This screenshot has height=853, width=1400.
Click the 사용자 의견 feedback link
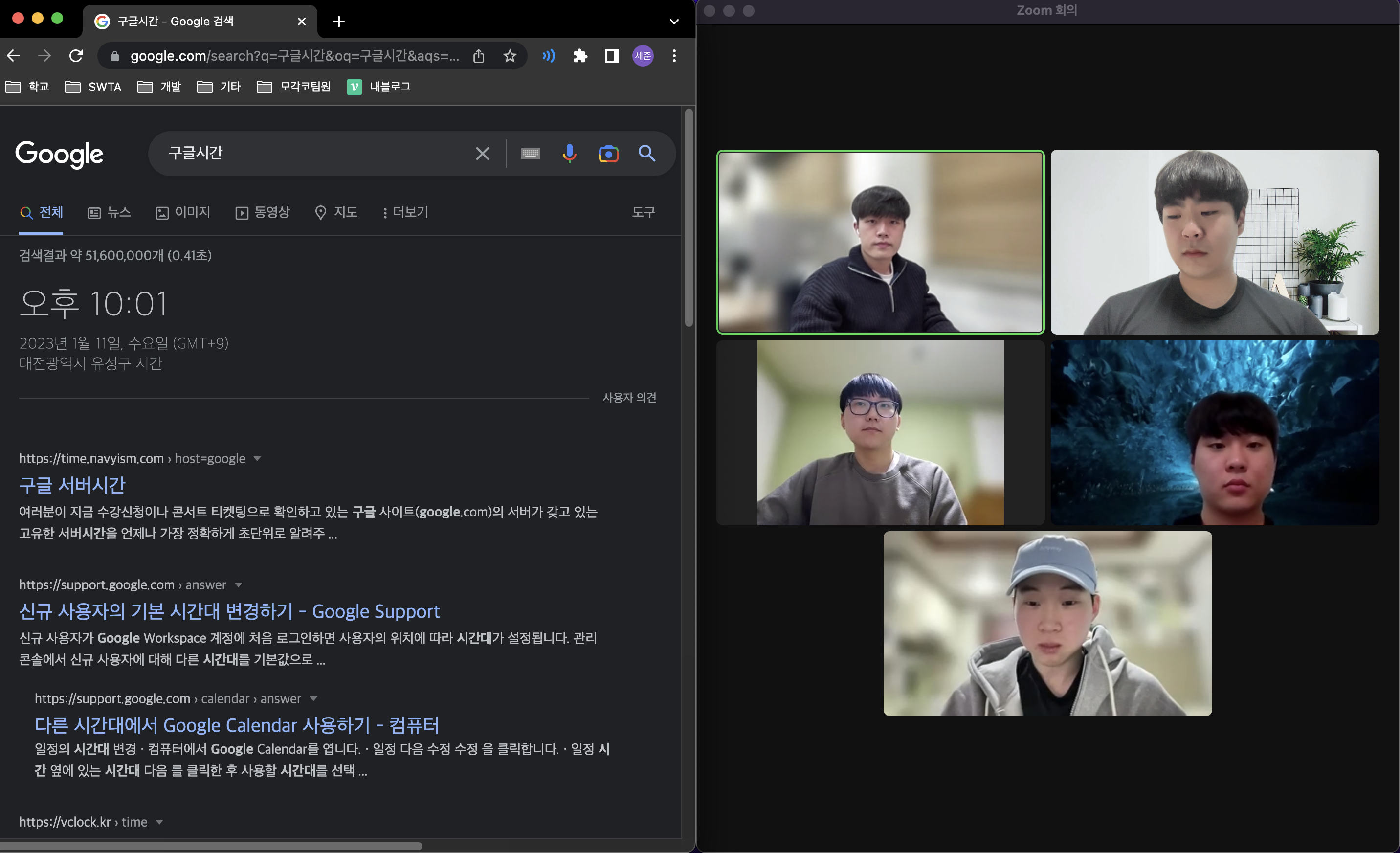coord(629,398)
